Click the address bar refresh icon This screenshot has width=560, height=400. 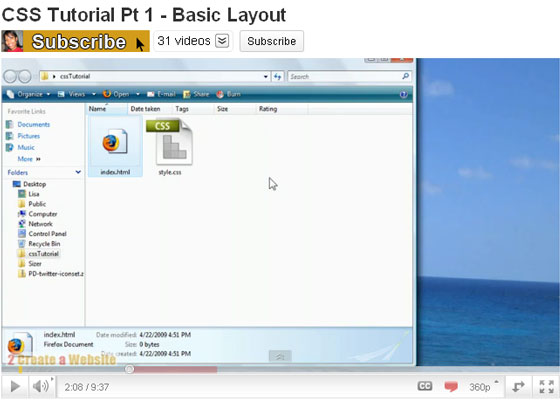278,76
